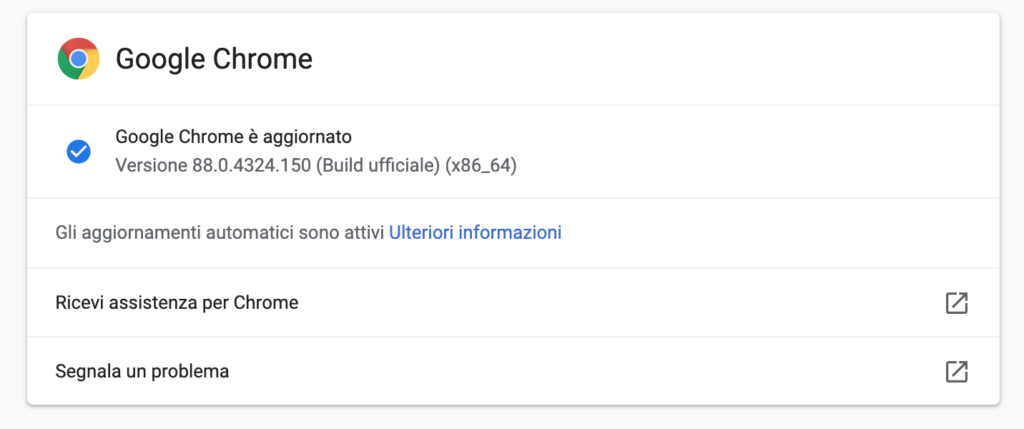Select Segnala un problema label
This screenshot has width=1024, height=429.
pos(142,371)
